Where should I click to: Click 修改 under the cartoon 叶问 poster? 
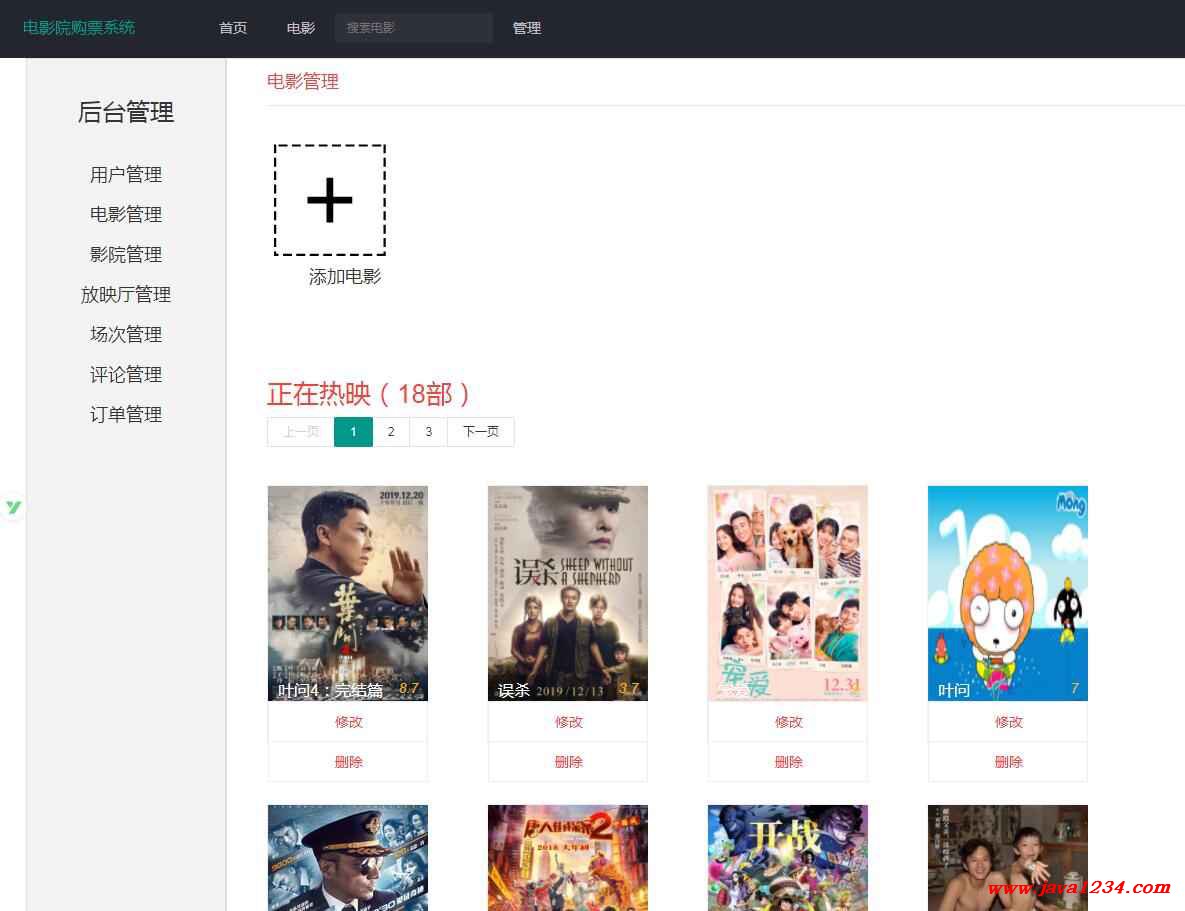1007,722
